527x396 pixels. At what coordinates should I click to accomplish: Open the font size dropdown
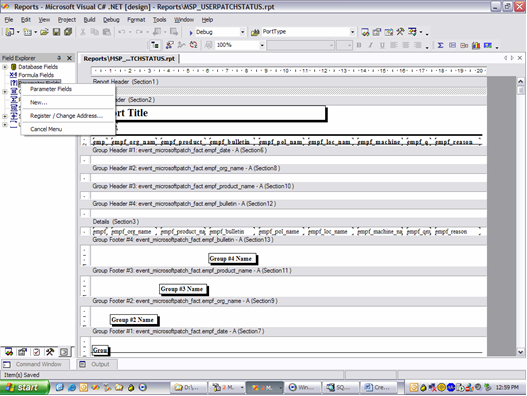tap(350, 45)
